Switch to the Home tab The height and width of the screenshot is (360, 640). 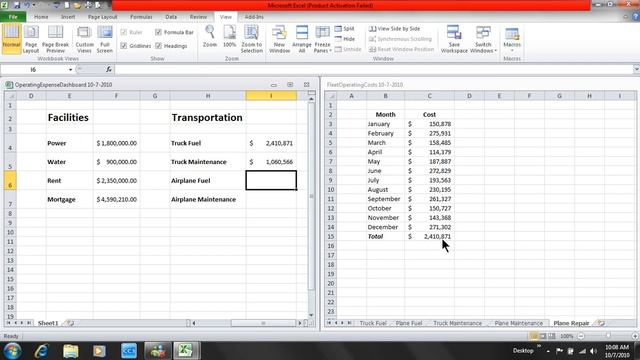click(41, 17)
